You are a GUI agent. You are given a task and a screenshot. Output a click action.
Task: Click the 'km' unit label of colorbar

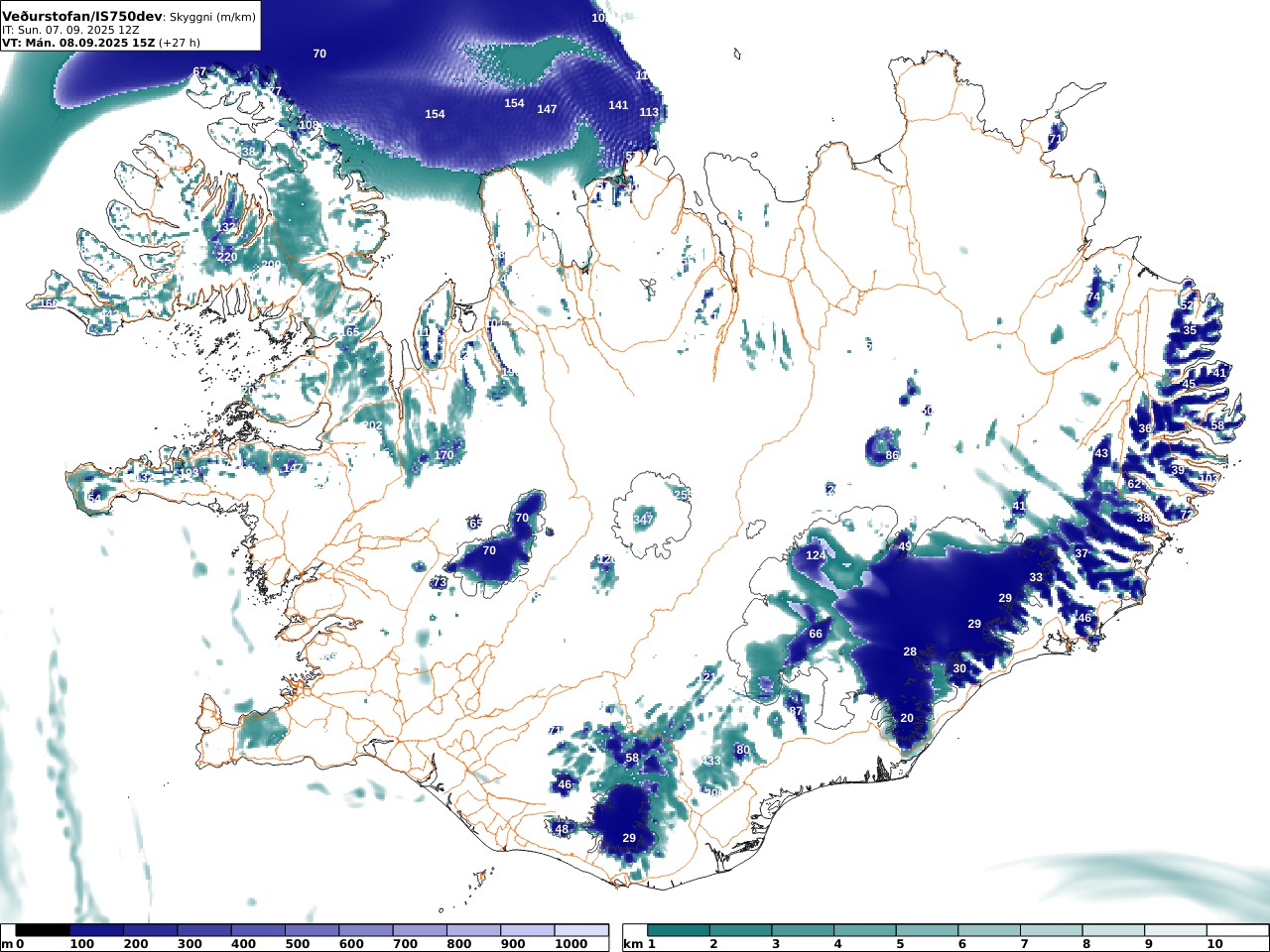click(x=633, y=944)
